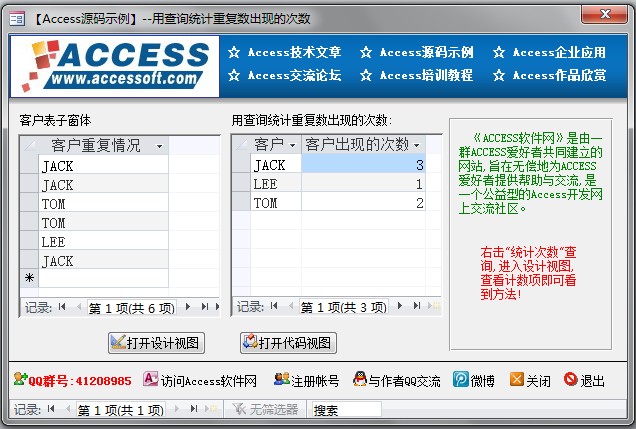This screenshot has height=429, width=636.
Task: Click the TOM cell in 客户 column
Action: coord(276,202)
